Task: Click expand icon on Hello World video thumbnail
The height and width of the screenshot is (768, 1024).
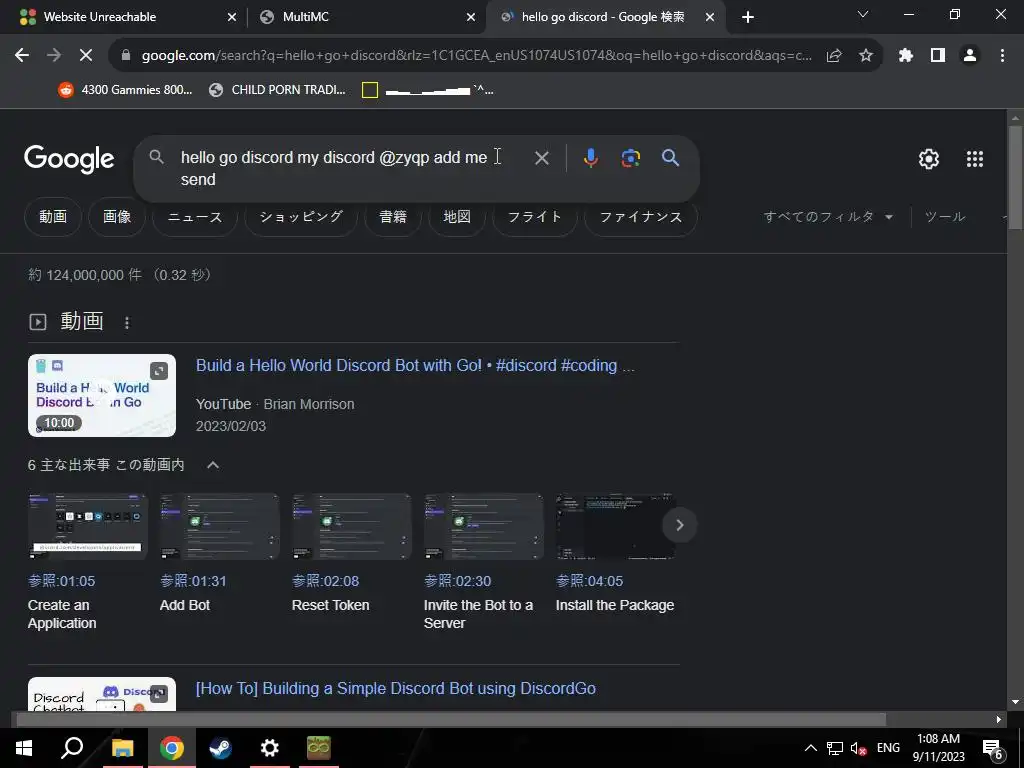Action: 159,371
